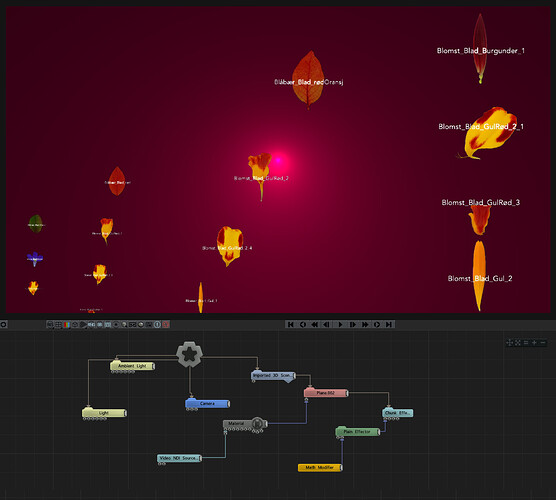Image resolution: width=556 pixels, height=500 pixels.
Task: Select the Root star node in the nodegraph
Action: pos(189,354)
